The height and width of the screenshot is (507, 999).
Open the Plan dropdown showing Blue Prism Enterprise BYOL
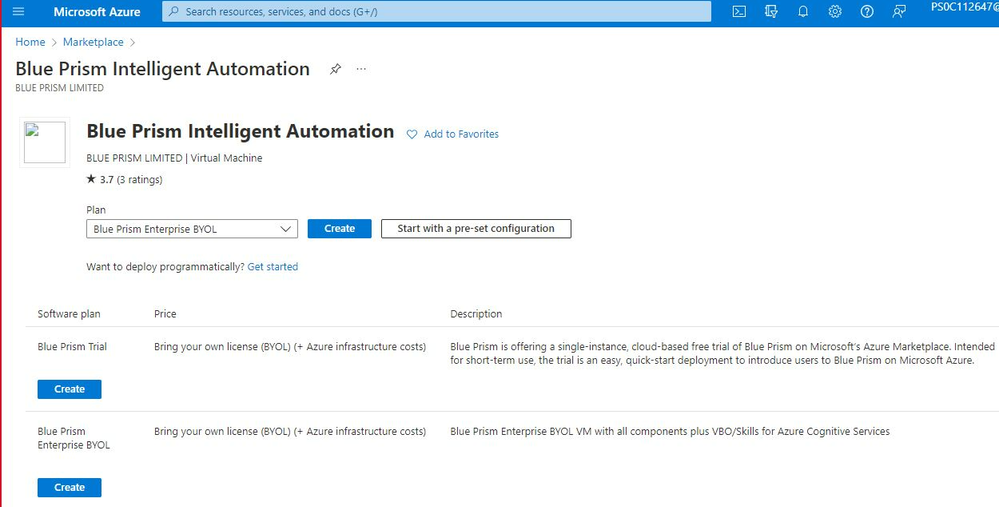(x=192, y=229)
